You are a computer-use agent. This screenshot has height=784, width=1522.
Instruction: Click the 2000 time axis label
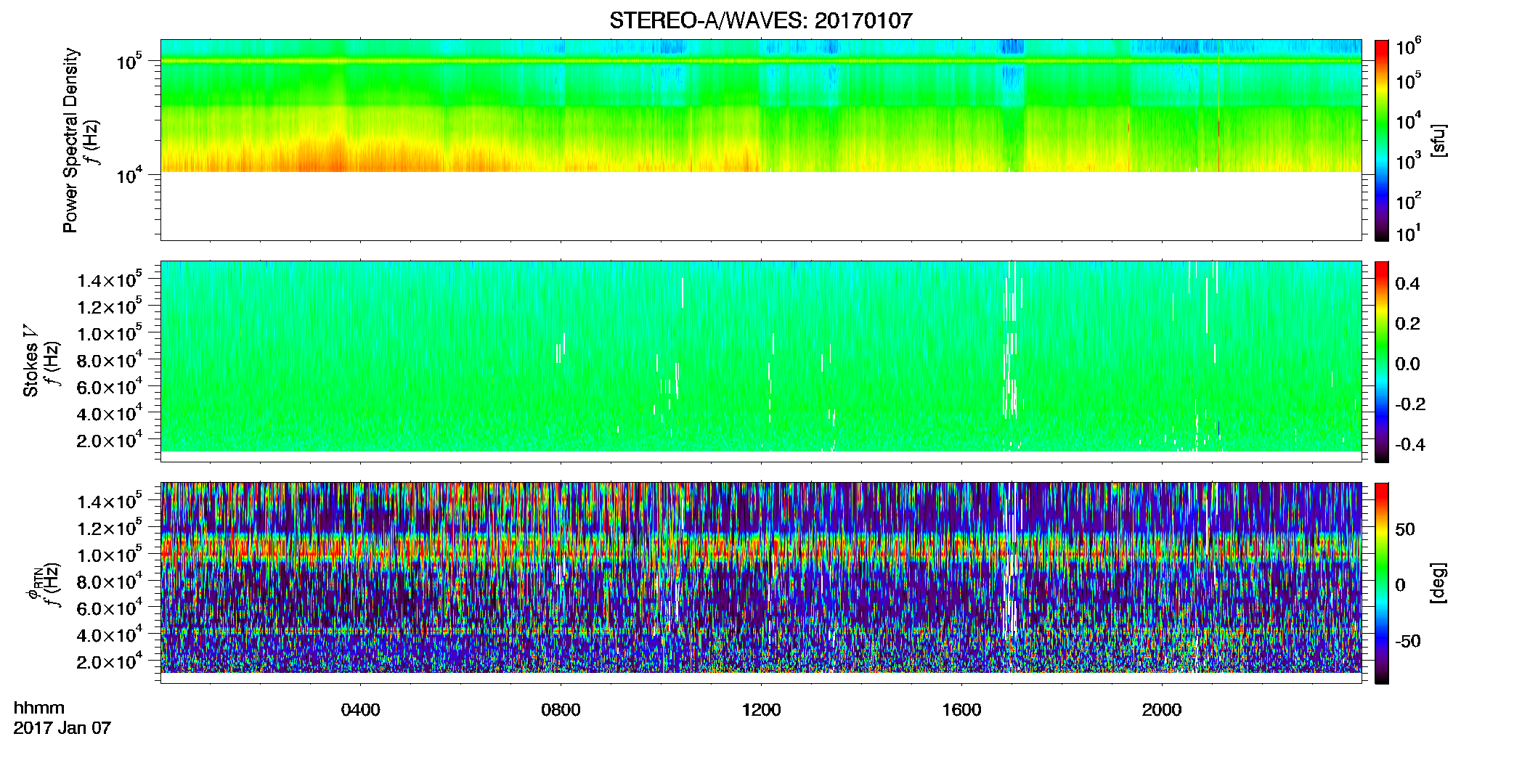click(x=1162, y=710)
